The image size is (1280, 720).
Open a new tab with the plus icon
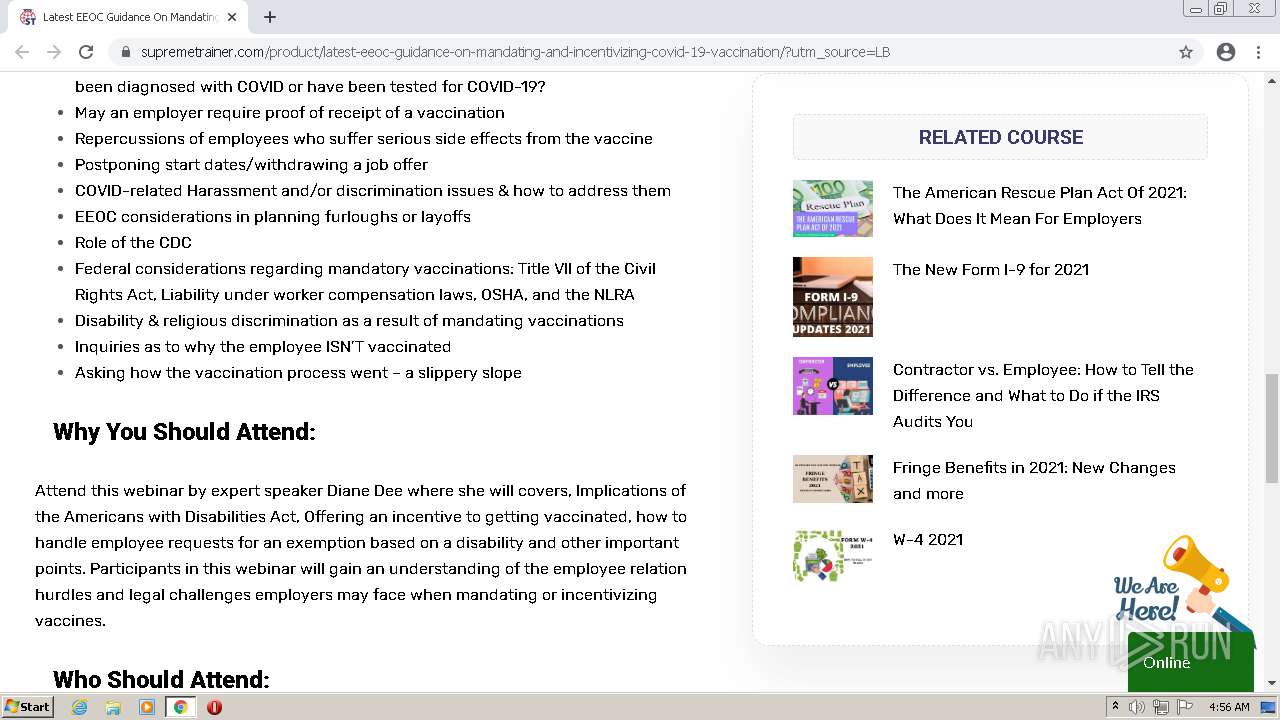[x=270, y=17]
